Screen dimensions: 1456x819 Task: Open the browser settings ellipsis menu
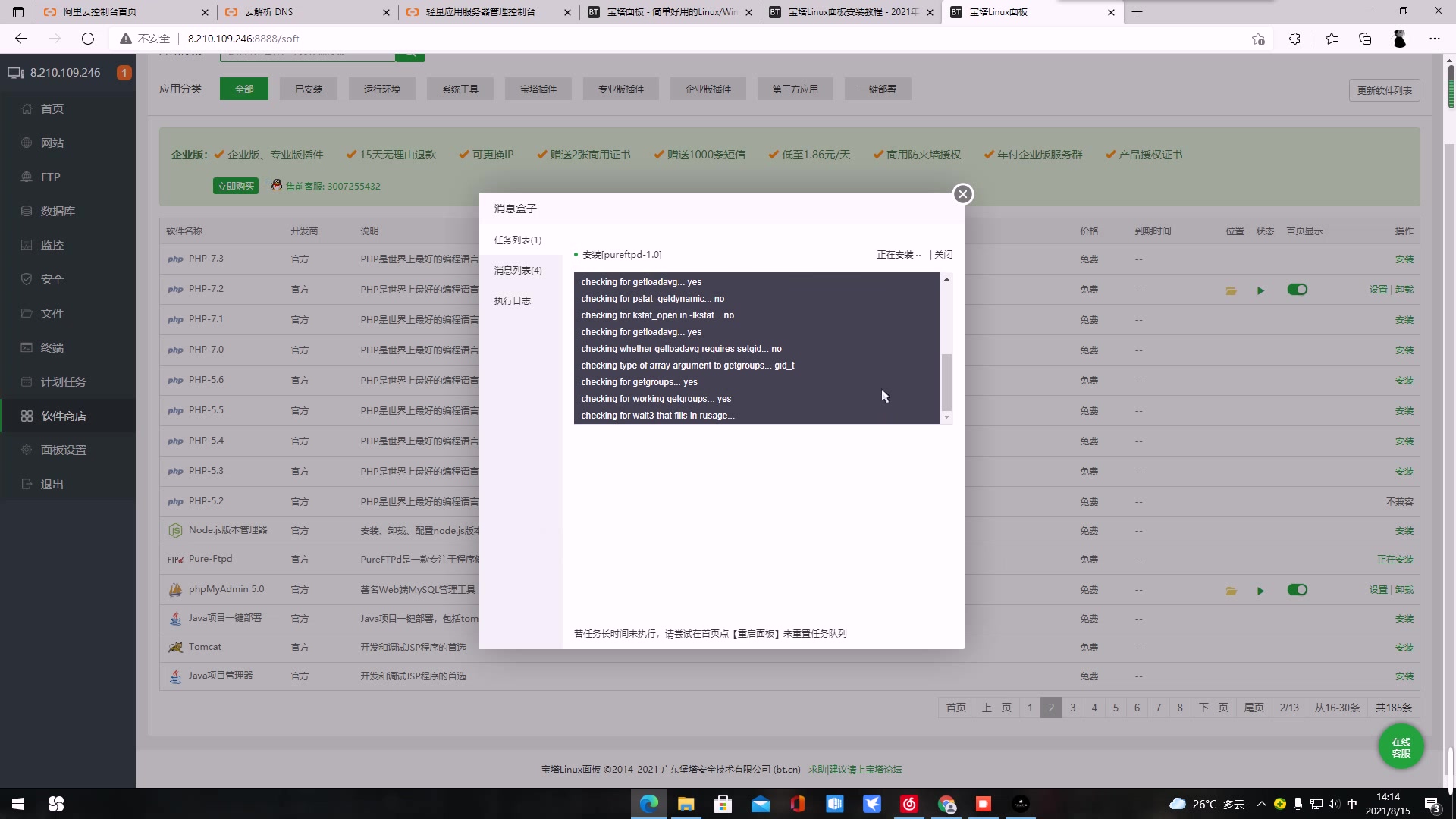(1434, 39)
